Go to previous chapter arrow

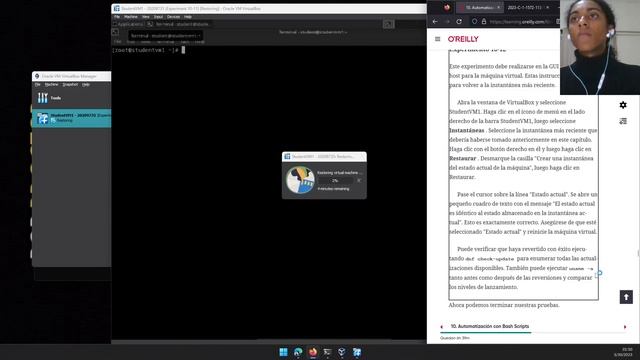coord(442,327)
